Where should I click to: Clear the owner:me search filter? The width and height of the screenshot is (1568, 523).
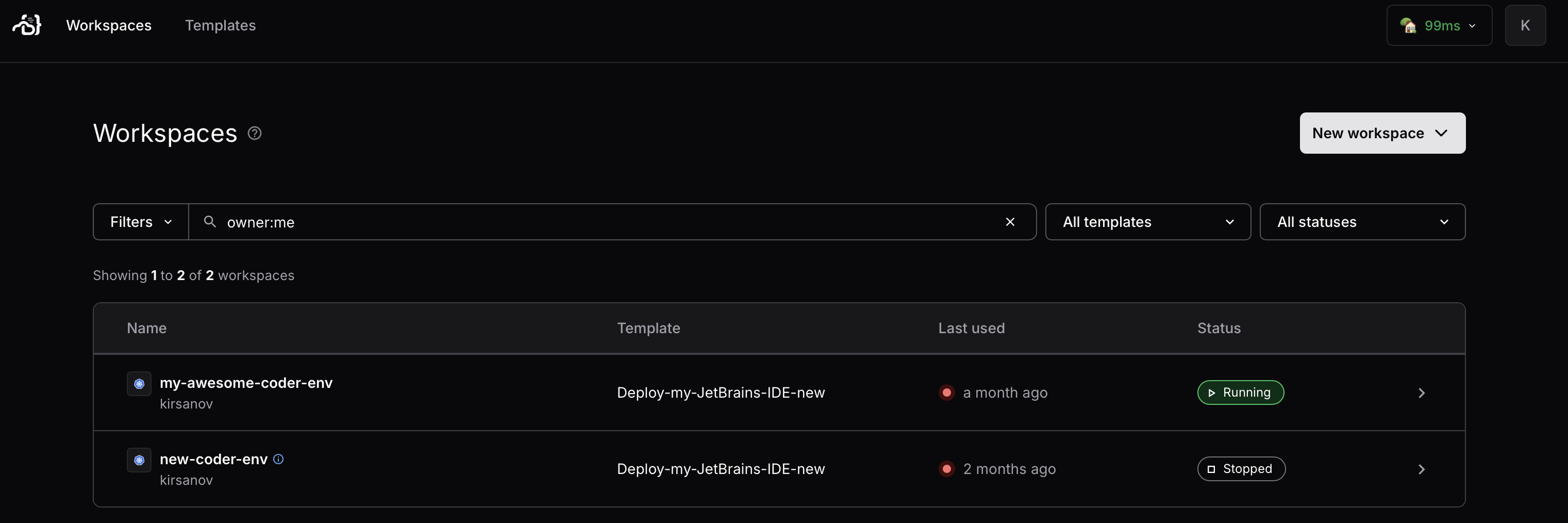point(1010,222)
